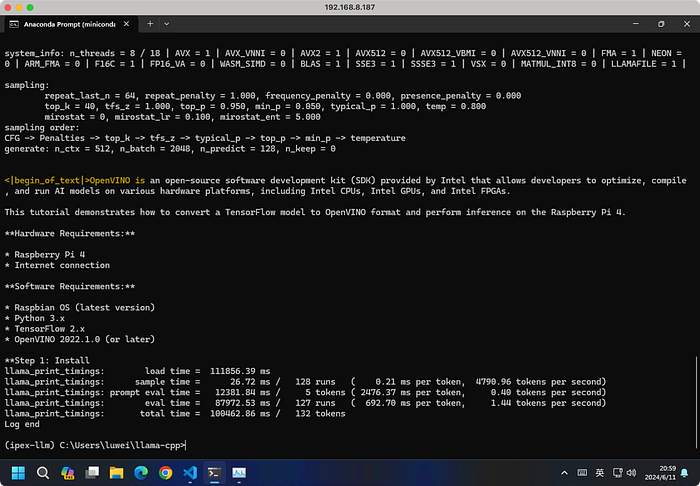Click "repeat_last_n = 64" parameter text

(x=92, y=96)
